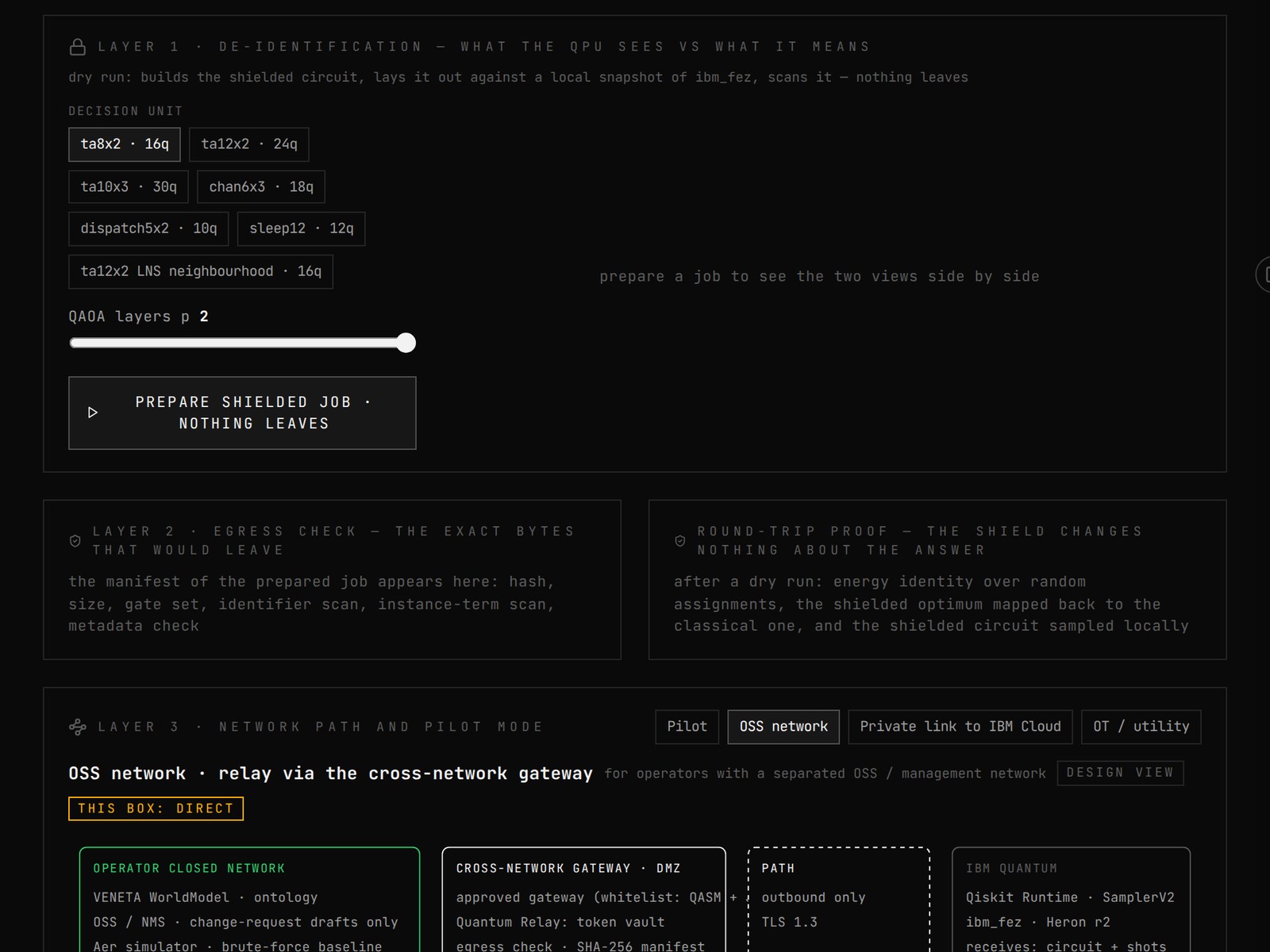Click 'outbound only' in the Path card

tap(814, 897)
